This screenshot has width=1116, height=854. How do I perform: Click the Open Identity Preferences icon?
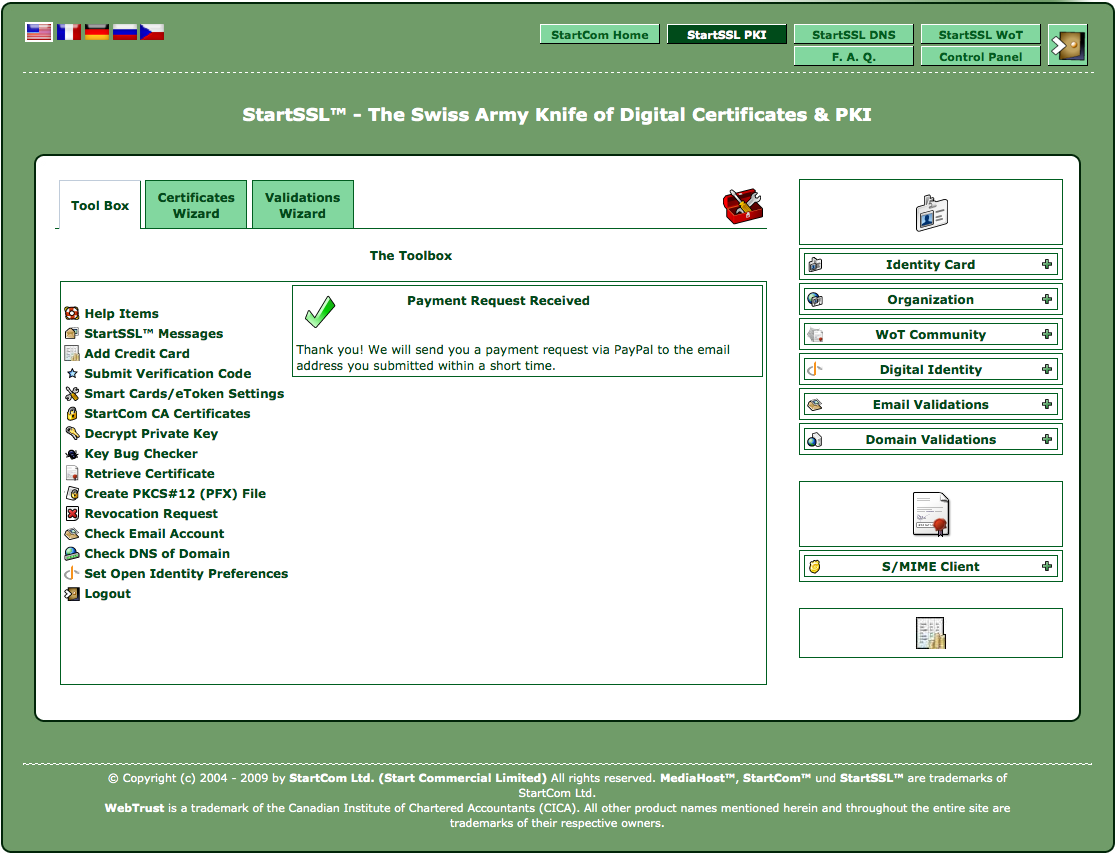click(72, 573)
